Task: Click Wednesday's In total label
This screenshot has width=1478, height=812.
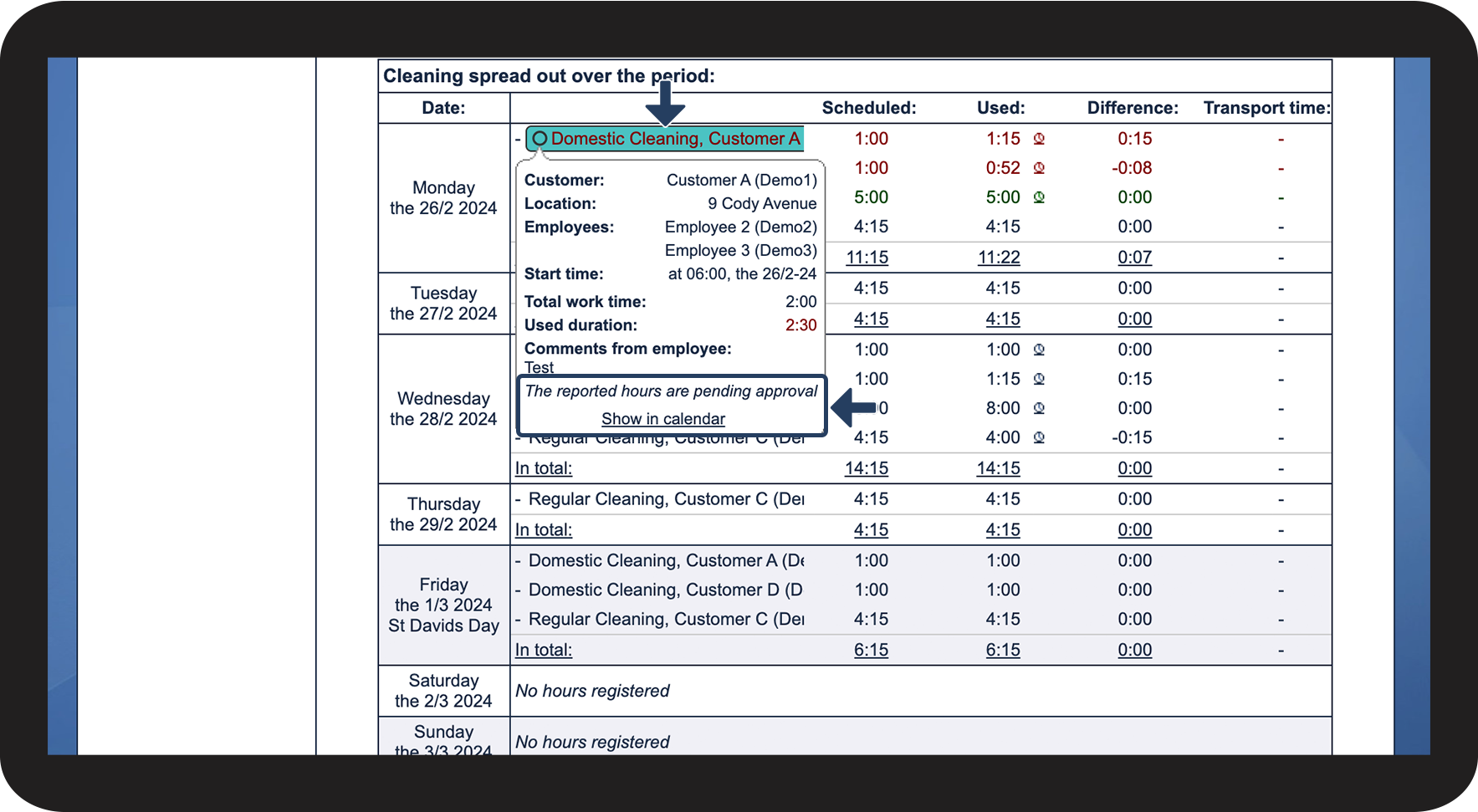Action: coord(544,468)
